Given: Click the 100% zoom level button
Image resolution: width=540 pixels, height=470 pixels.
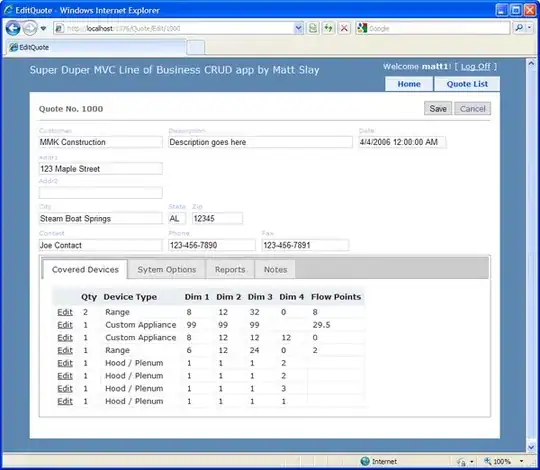Looking at the screenshot, I should click(497, 461).
